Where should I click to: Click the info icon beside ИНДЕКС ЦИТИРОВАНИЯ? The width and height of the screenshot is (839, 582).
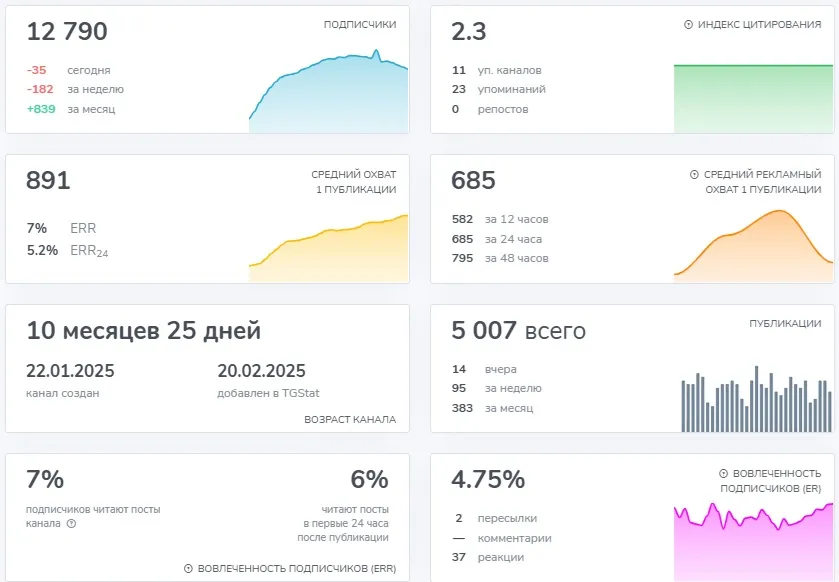(688, 25)
